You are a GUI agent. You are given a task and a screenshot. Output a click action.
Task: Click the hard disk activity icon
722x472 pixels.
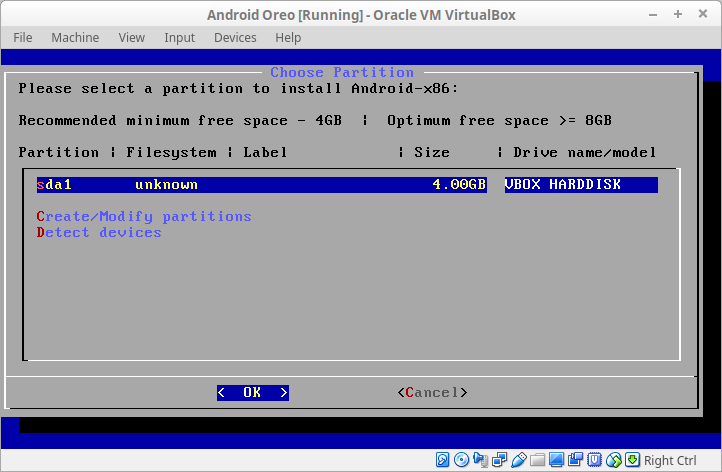click(443, 460)
